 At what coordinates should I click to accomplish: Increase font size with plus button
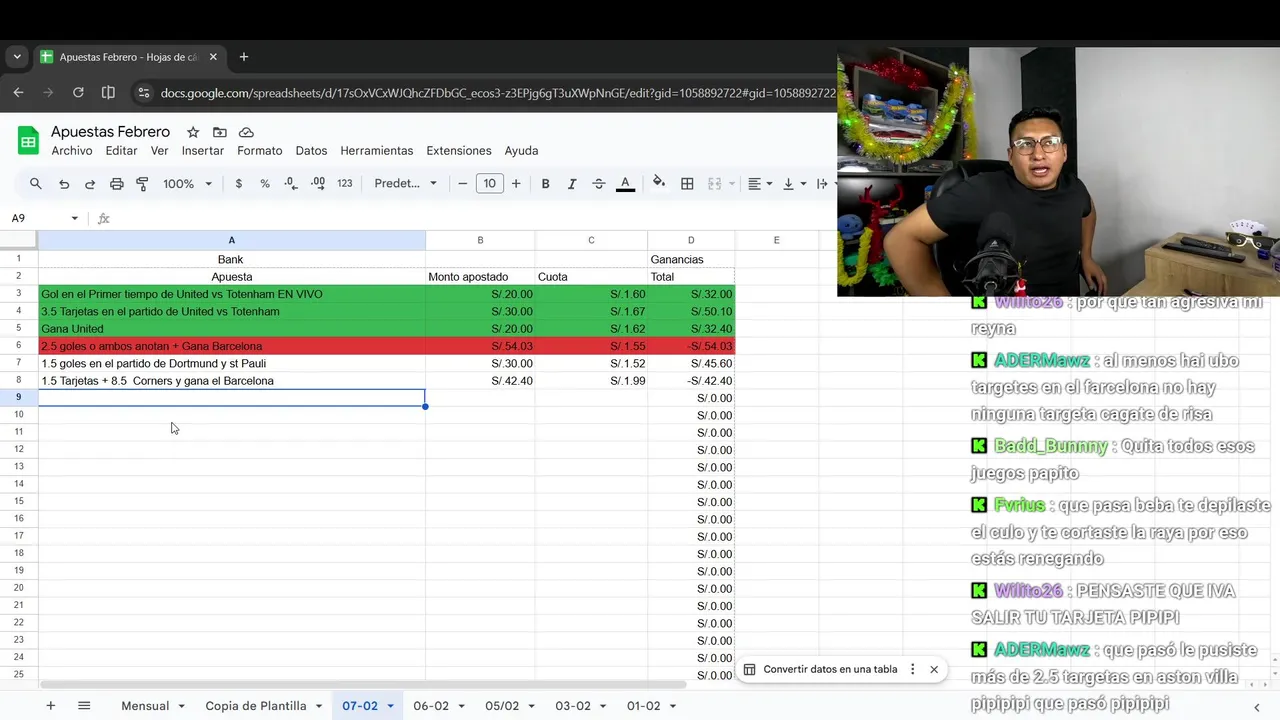(x=516, y=184)
